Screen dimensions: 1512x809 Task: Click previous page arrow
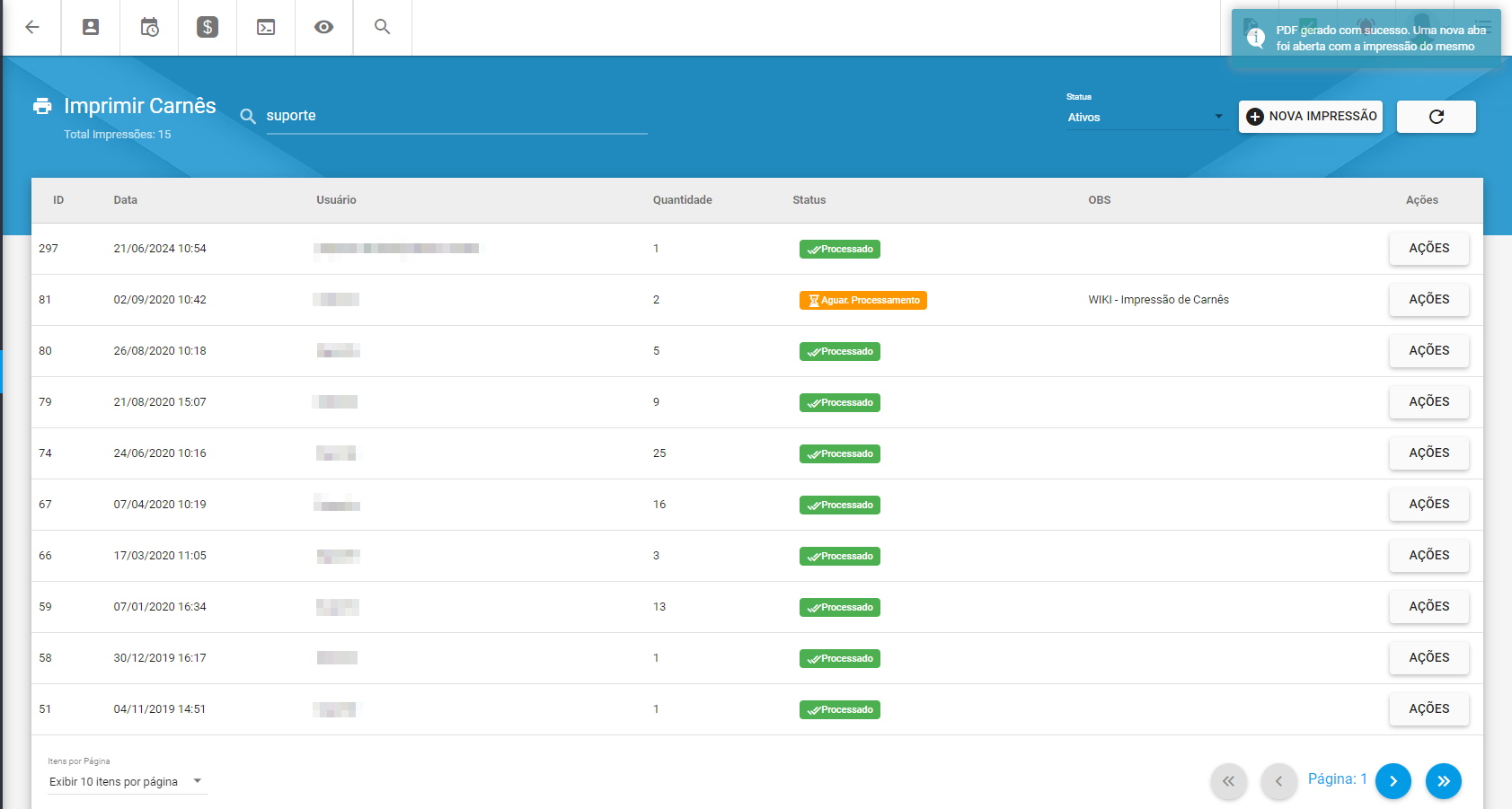pos(1278,781)
